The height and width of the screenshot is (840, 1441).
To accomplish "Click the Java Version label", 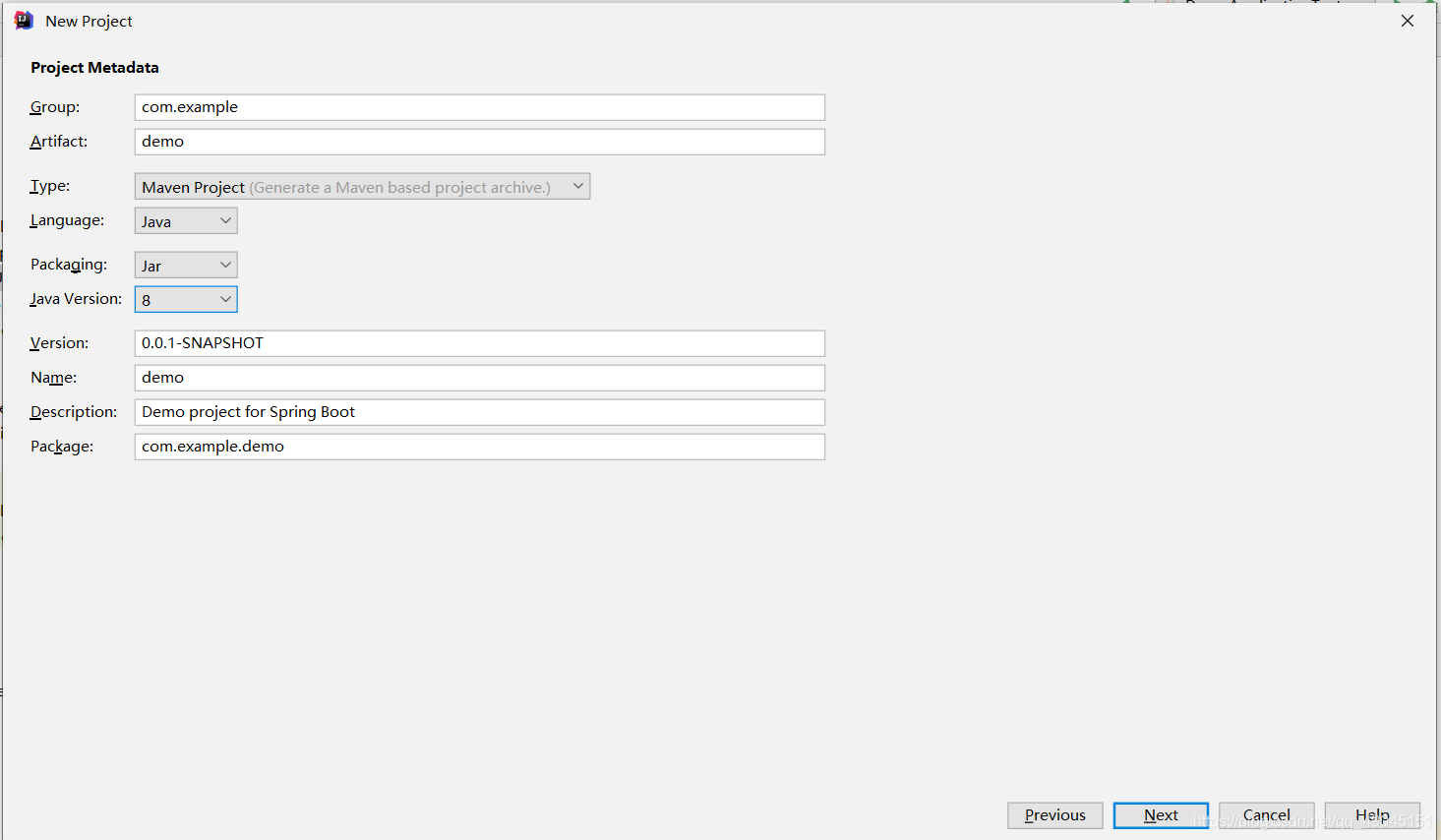I will click(76, 299).
